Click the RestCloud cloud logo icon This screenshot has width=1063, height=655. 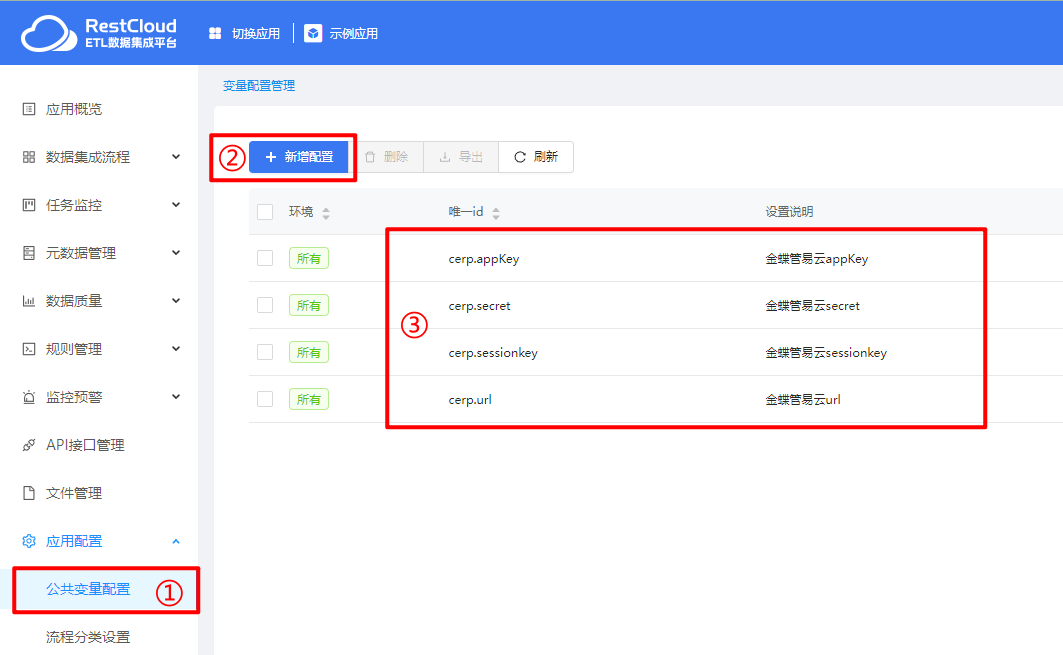pos(48,33)
